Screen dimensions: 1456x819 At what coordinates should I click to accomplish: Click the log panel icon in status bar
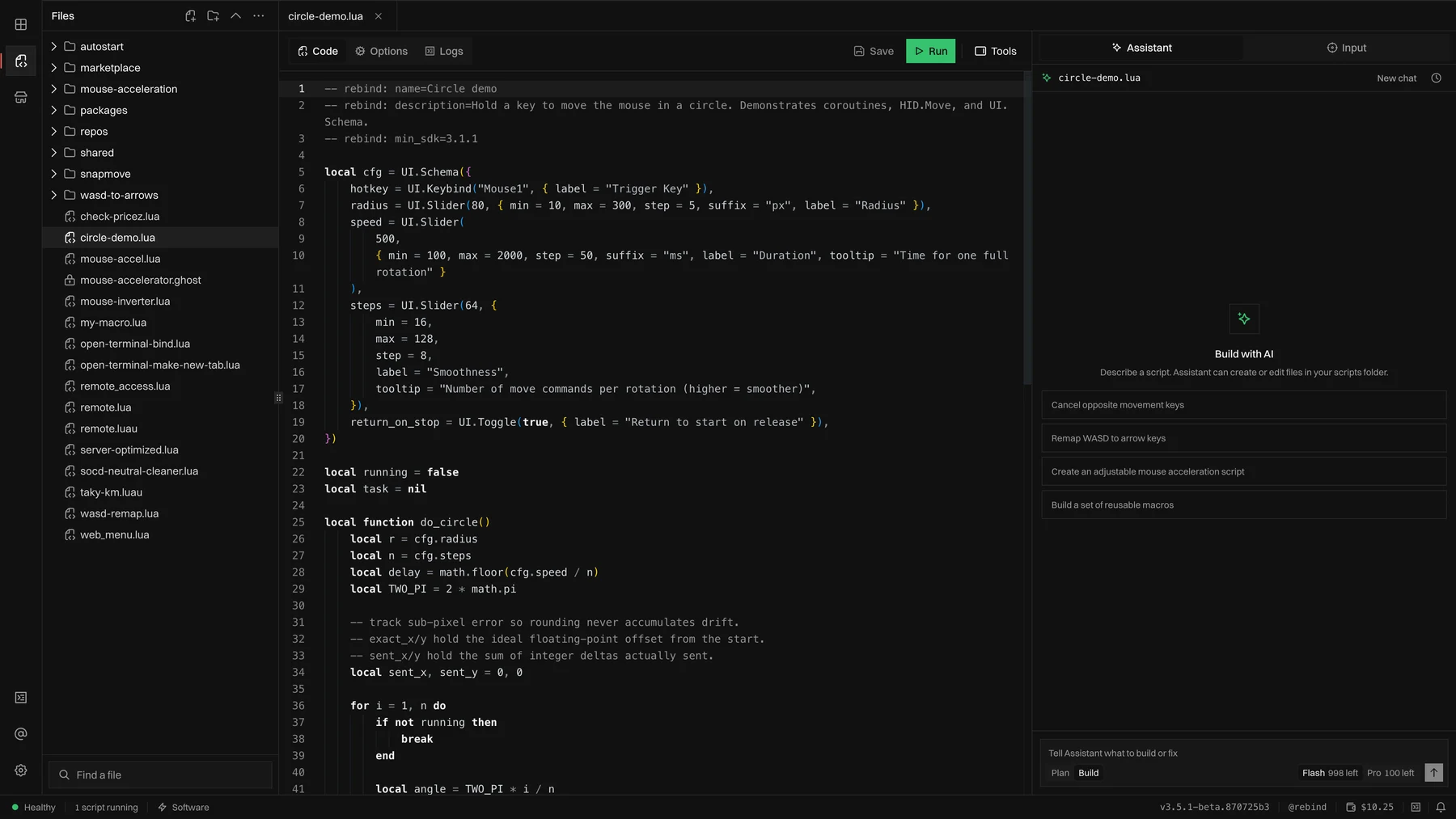tap(1416, 807)
